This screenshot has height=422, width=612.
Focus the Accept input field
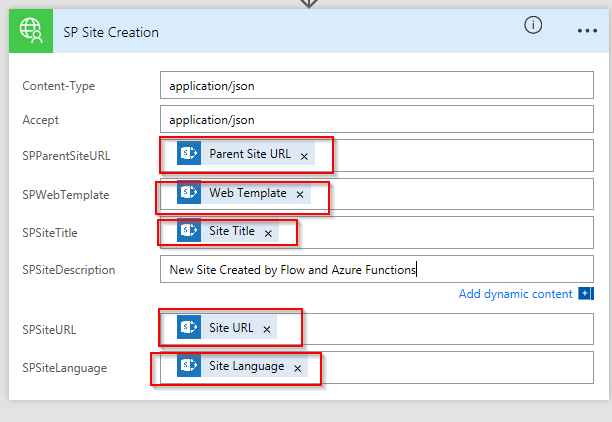tap(377, 119)
